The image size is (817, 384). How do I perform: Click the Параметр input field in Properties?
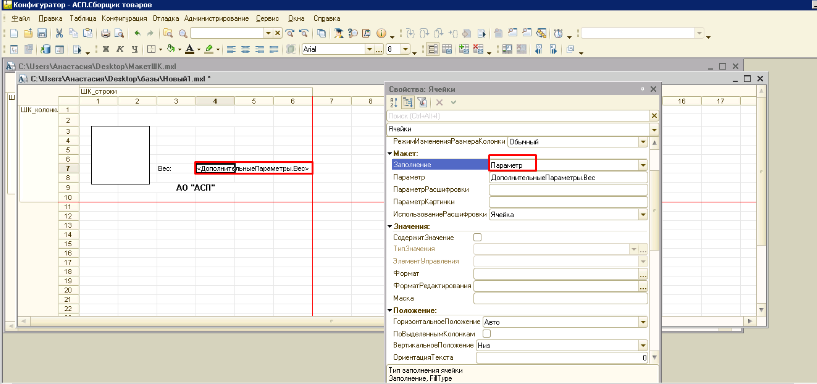[x=568, y=178]
